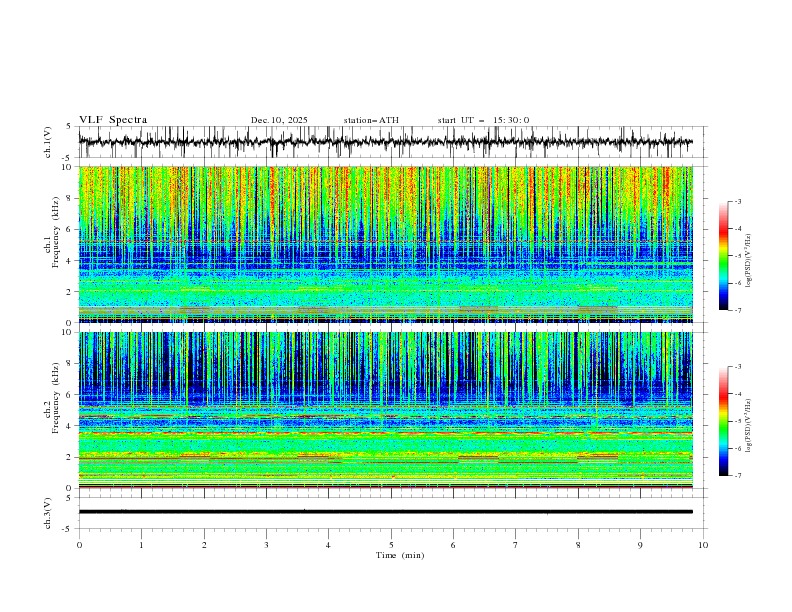Viewport: 792px width, 612px height.
Task: Click the "8" tick on the Time axis
Action: pos(578,545)
